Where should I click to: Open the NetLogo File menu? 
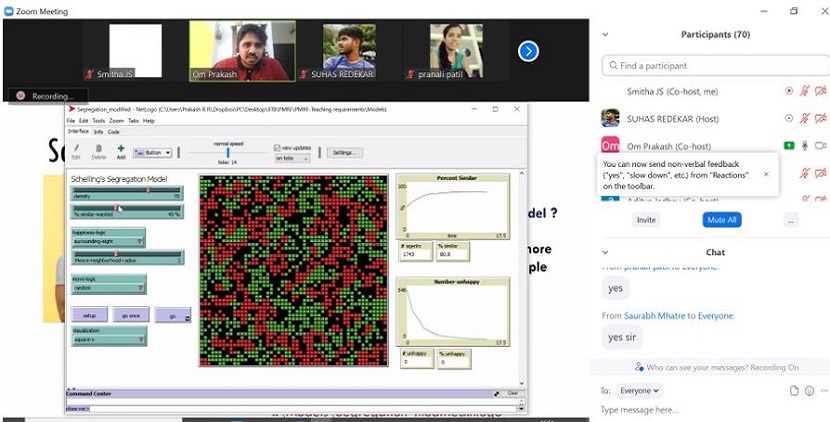70,121
